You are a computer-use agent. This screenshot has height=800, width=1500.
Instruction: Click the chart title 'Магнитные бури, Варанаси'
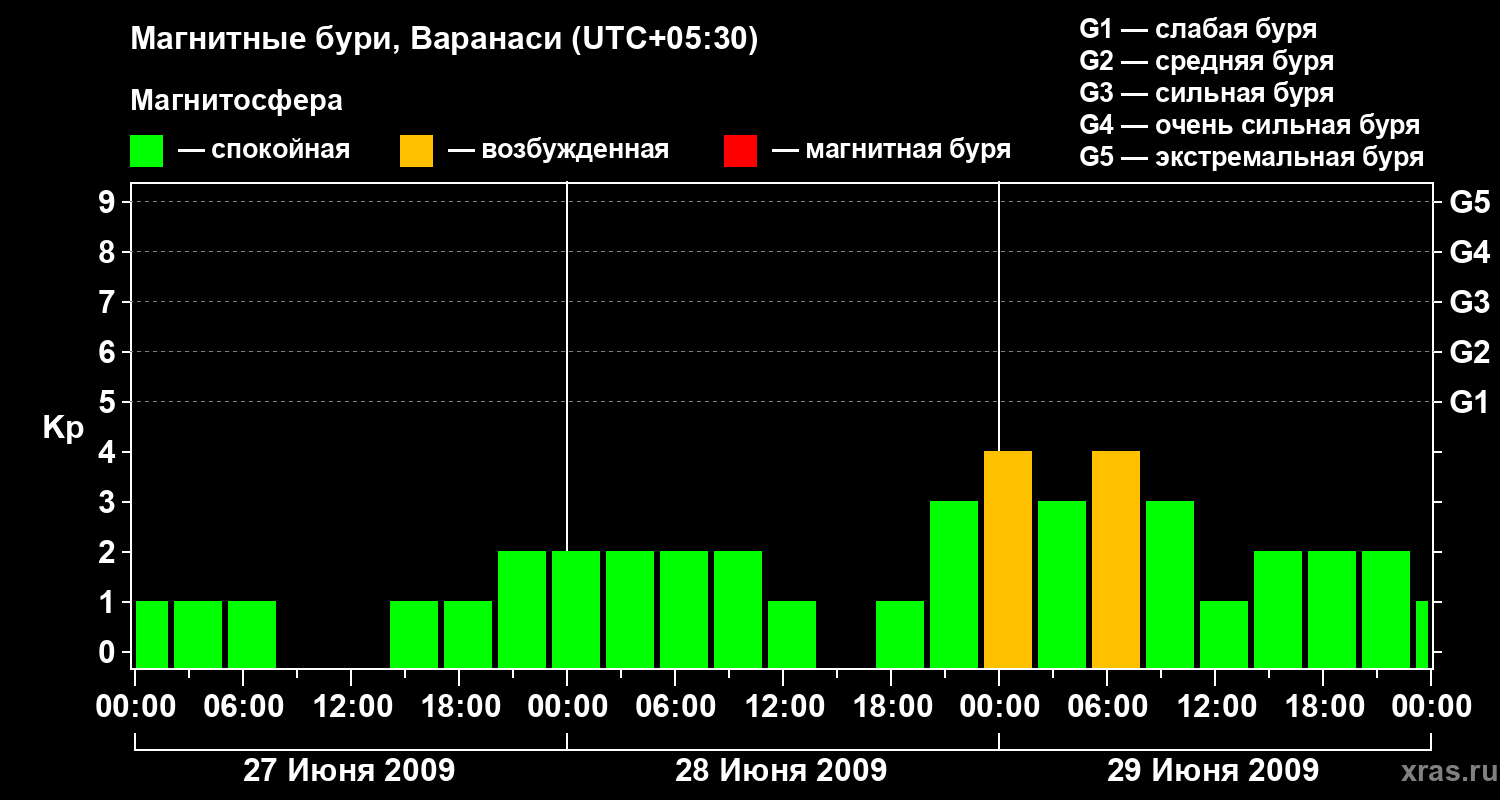pyautogui.click(x=346, y=40)
